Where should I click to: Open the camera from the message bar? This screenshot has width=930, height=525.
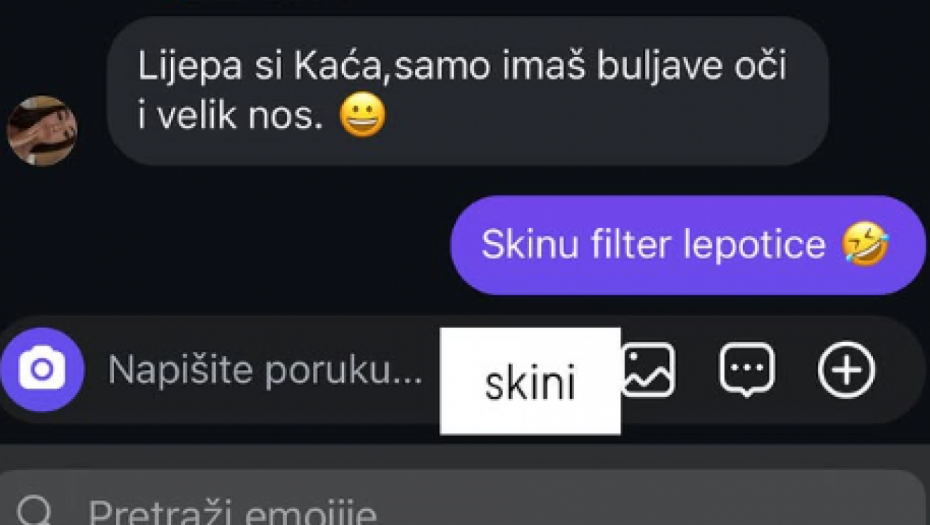click(x=42, y=369)
